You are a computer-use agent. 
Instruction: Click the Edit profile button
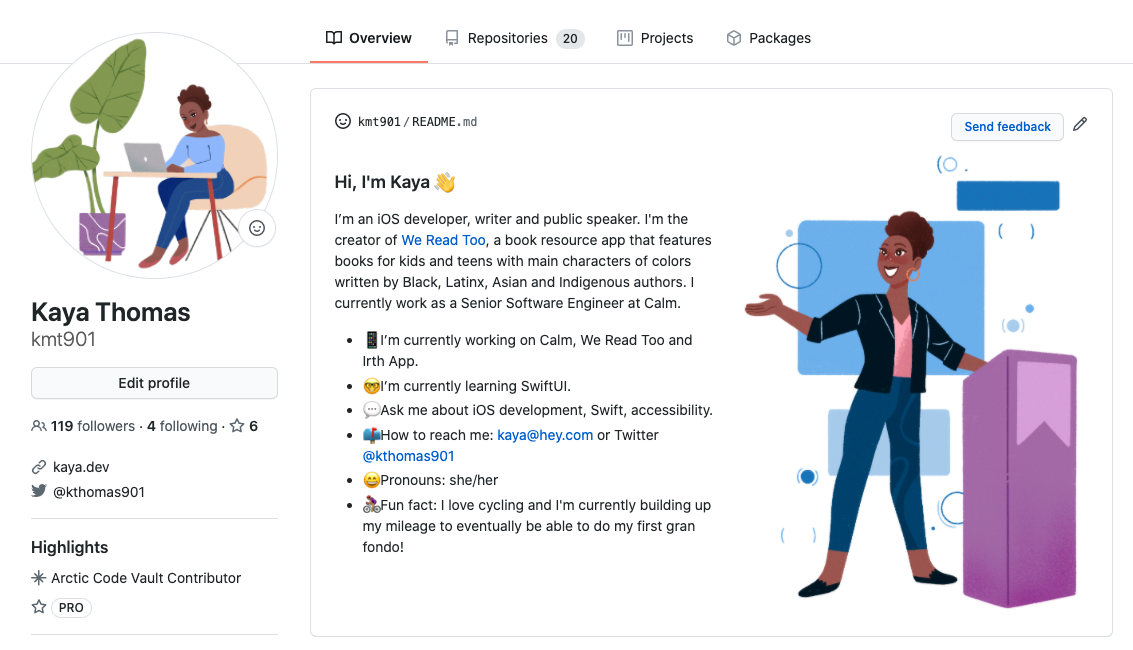[154, 383]
